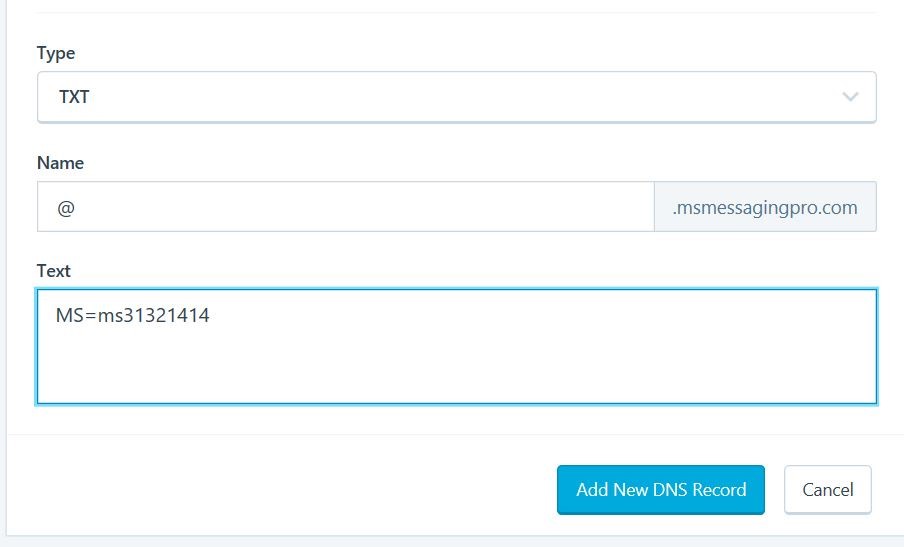Click the MS=ms31321414 verification text
The image size is (904, 547).
tap(133, 316)
